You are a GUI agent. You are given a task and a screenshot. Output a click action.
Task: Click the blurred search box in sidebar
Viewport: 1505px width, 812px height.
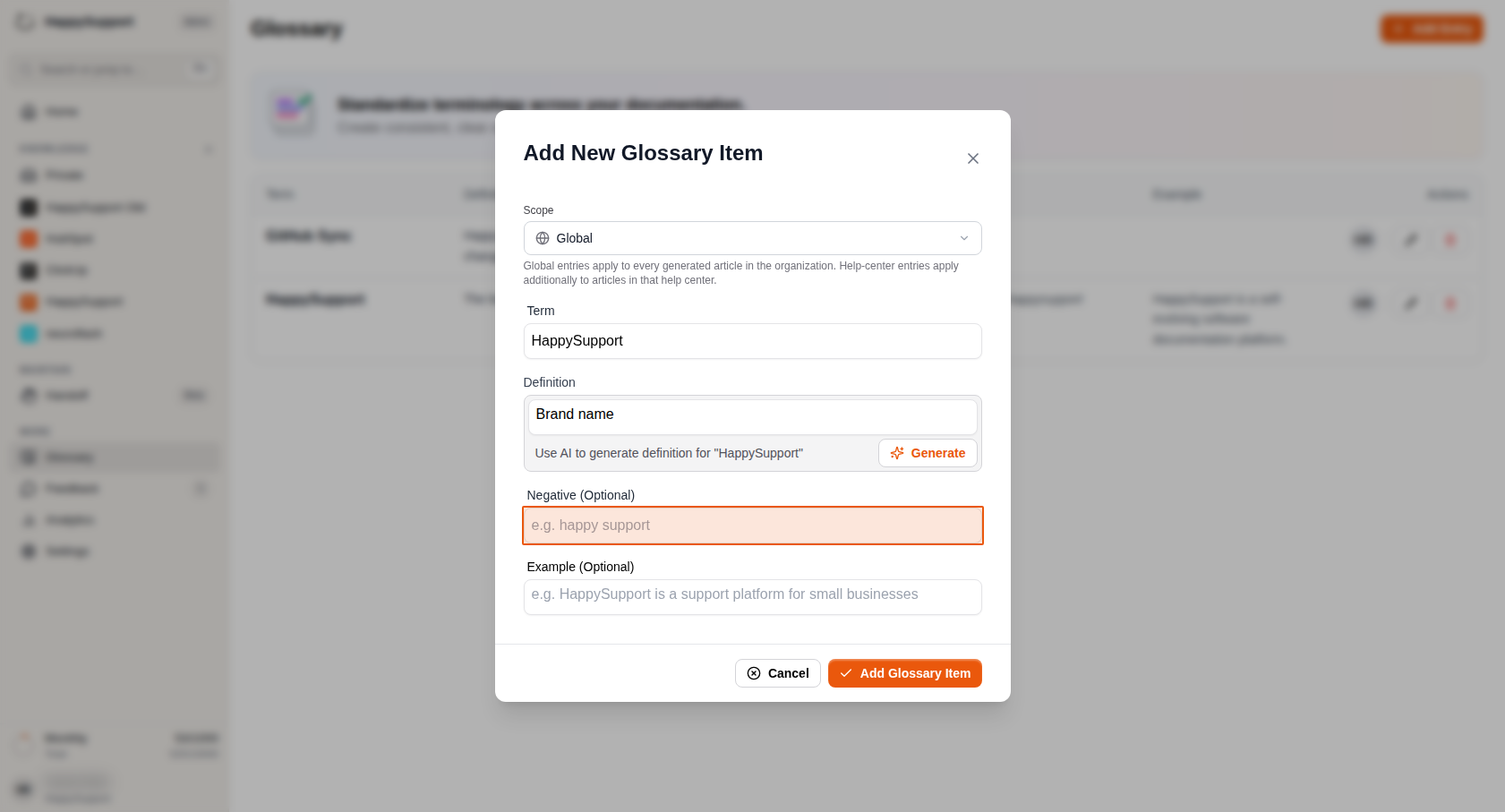(115, 69)
